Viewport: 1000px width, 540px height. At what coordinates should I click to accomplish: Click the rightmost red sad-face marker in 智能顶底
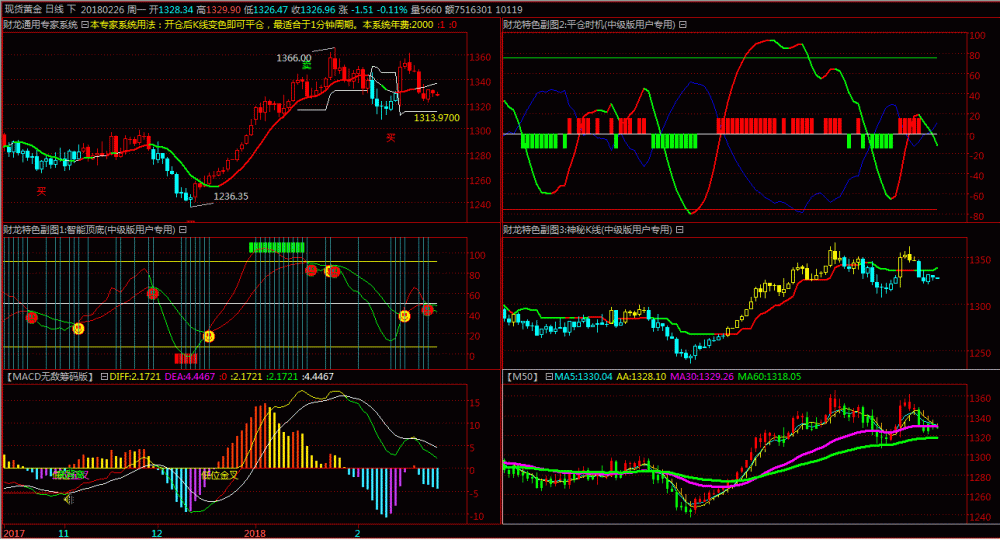(428, 310)
